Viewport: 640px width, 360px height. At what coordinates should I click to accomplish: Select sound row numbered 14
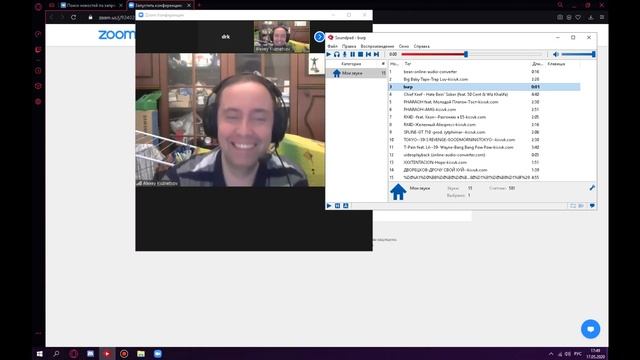coord(484,170)
